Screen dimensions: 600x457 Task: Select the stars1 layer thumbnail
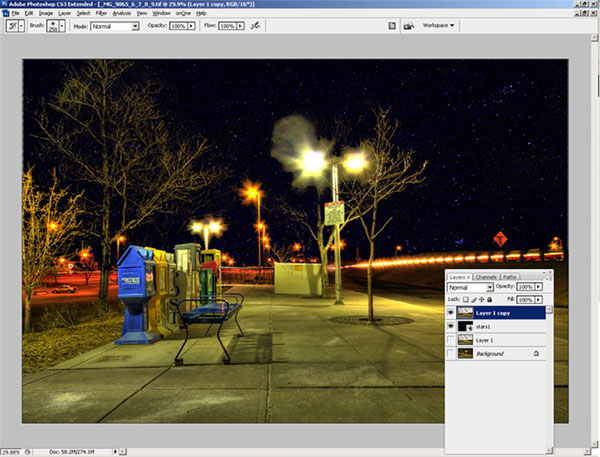click(x=465, y=326)
